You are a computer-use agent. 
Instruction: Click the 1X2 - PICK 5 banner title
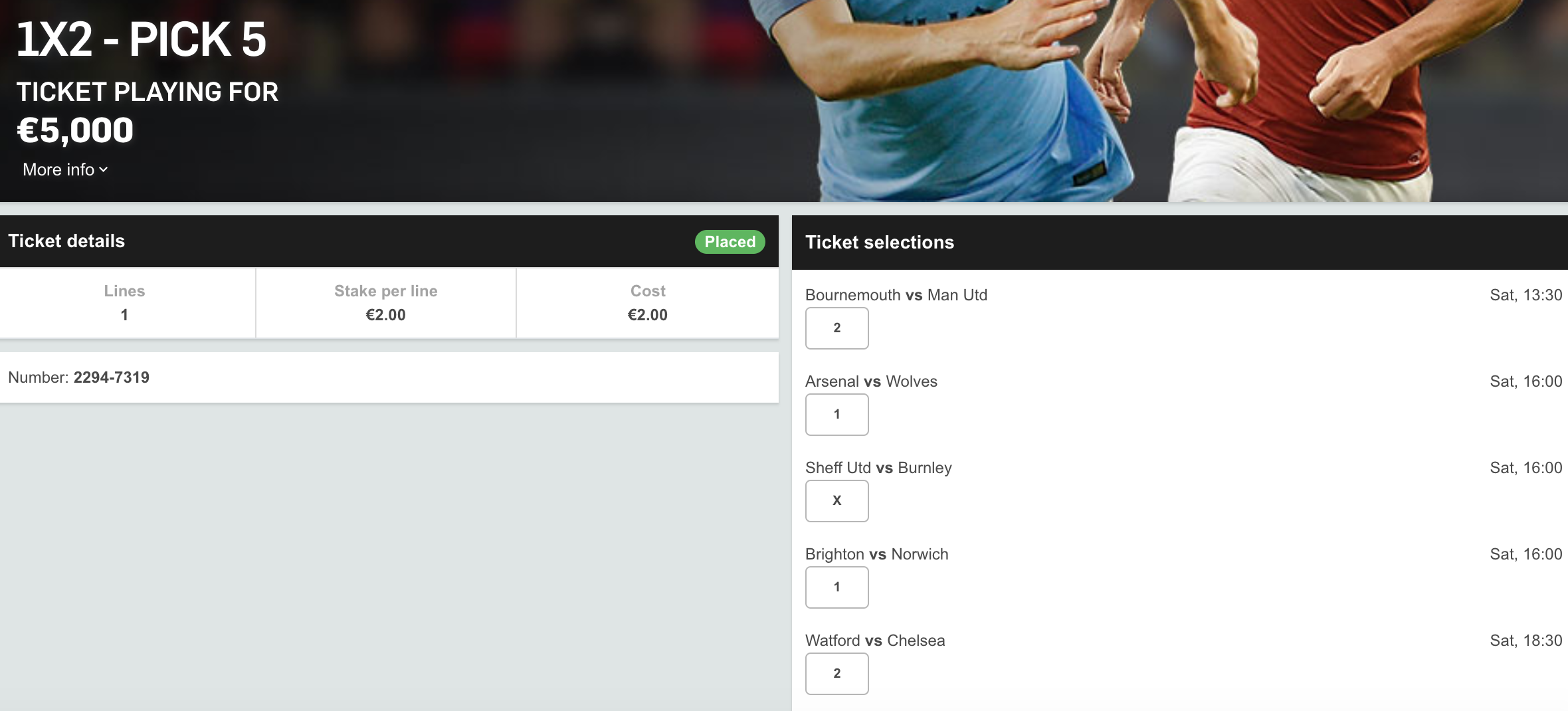pos(141,39)
